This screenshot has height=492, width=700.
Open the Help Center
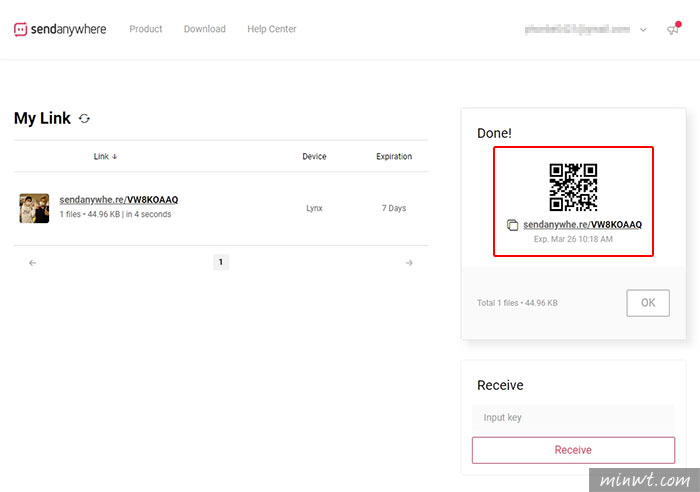(271, 29)
